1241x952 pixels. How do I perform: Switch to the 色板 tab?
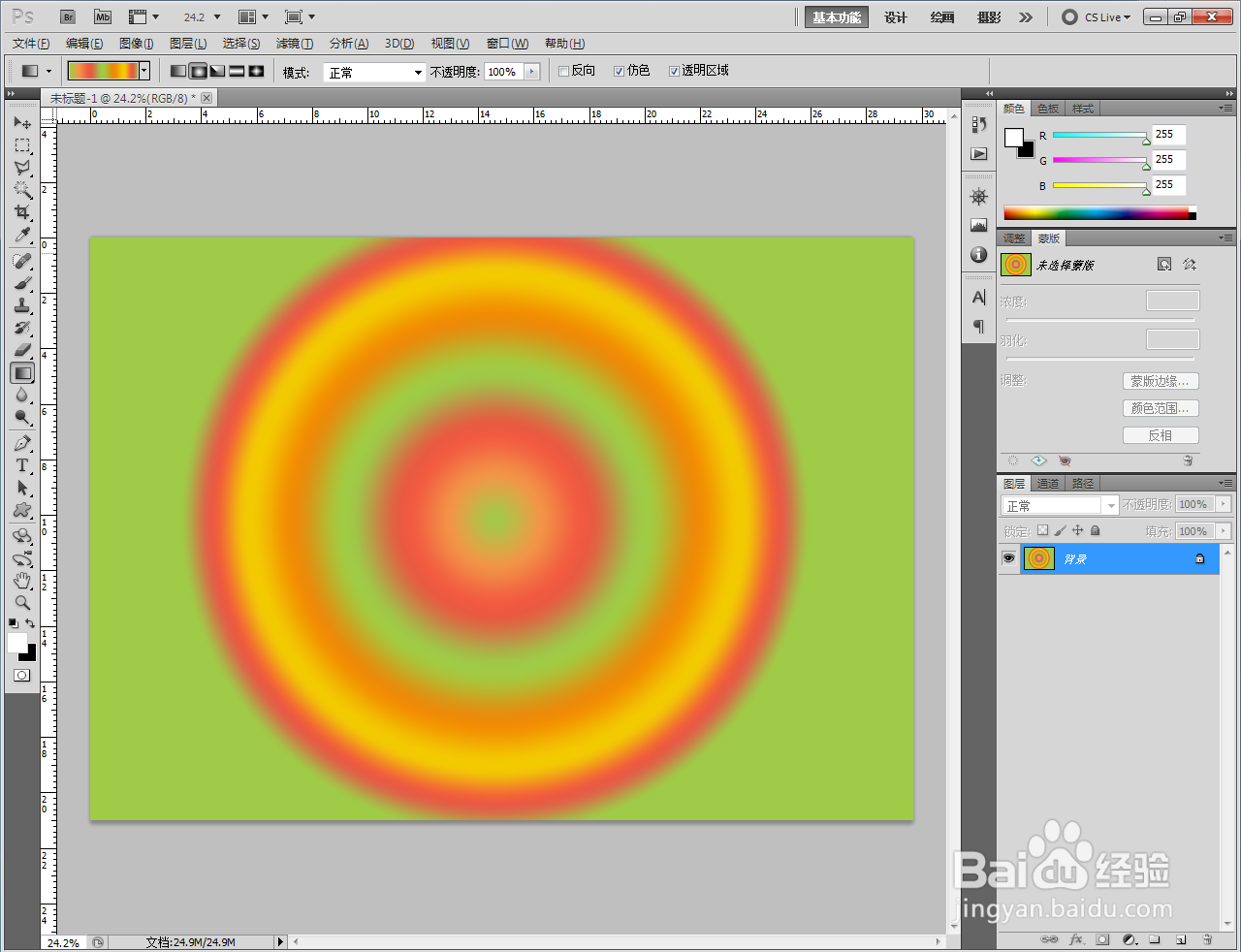(1048, 109)
